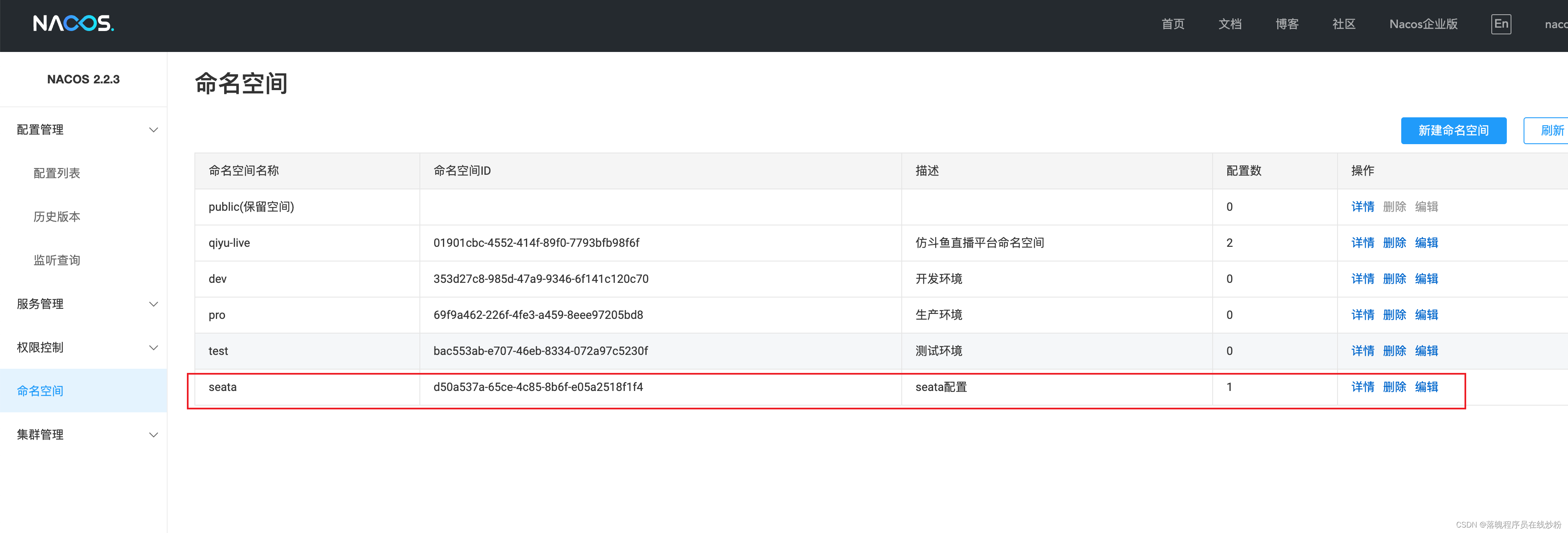Viewport: 1568px width, 533px height.
Task: Click disabled 编辑 for public namespace
Action: click(1426, 207)
